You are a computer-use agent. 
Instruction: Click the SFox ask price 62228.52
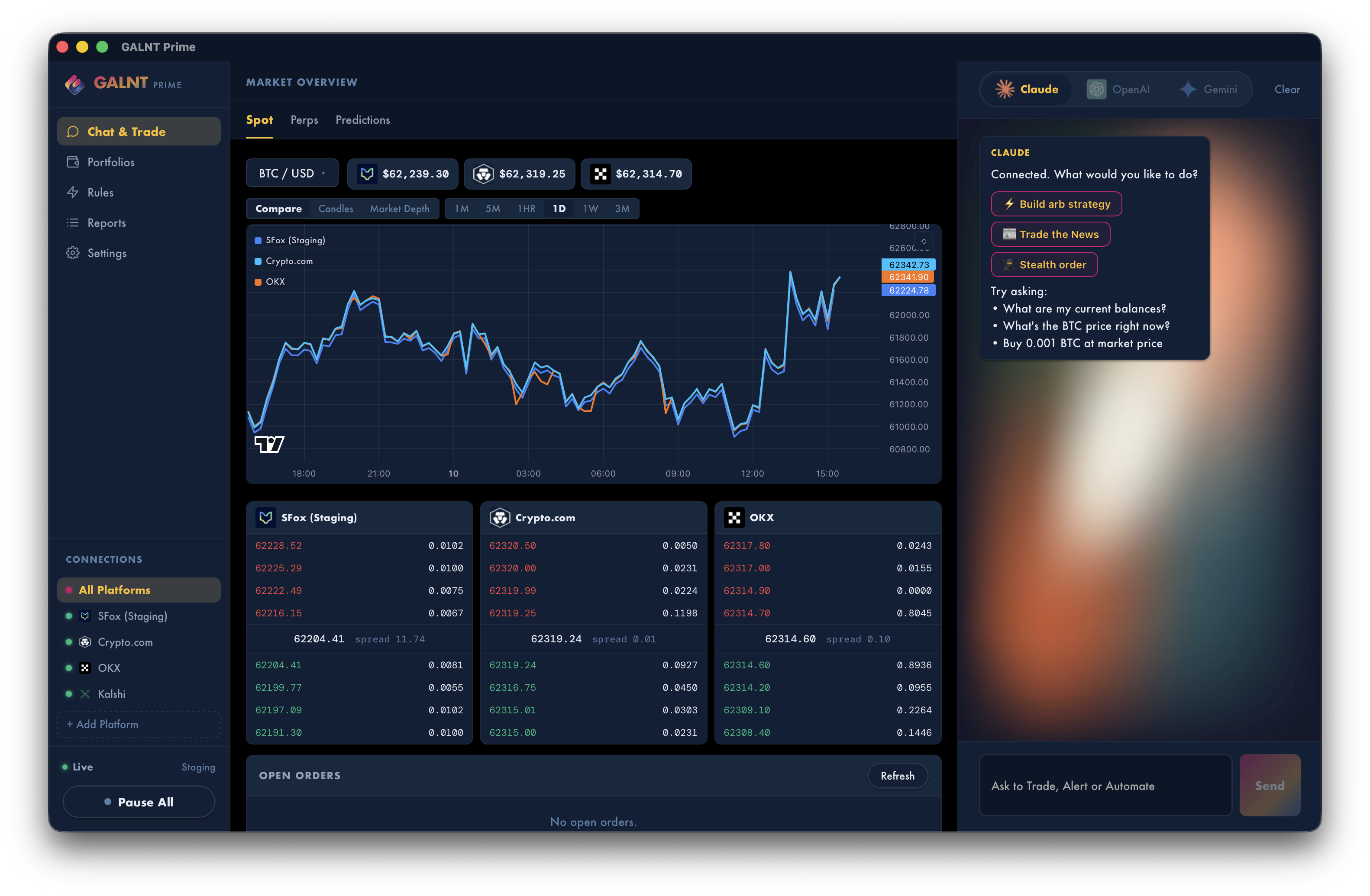(x=278, y=545)
